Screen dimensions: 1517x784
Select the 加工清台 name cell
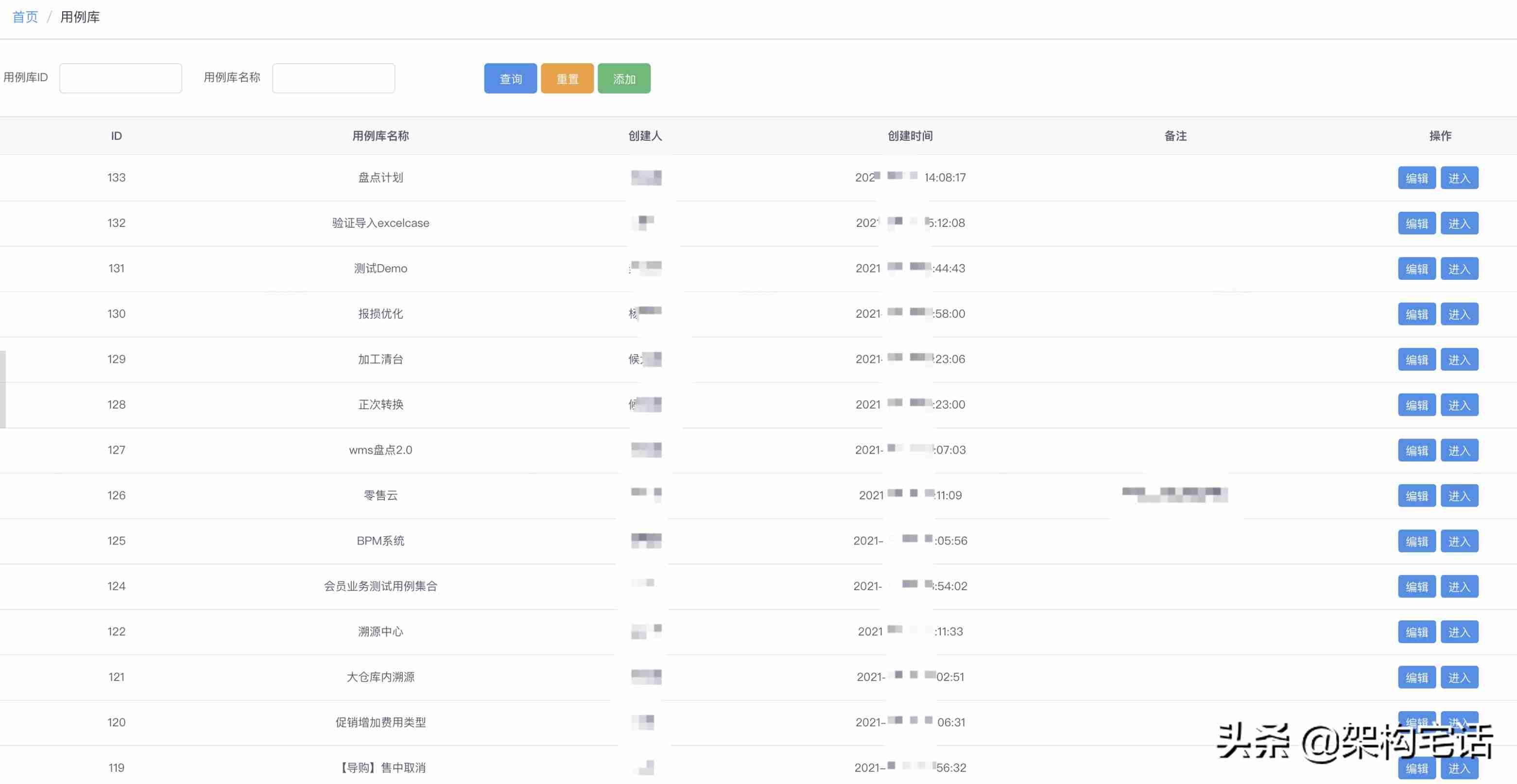(380, 359)
